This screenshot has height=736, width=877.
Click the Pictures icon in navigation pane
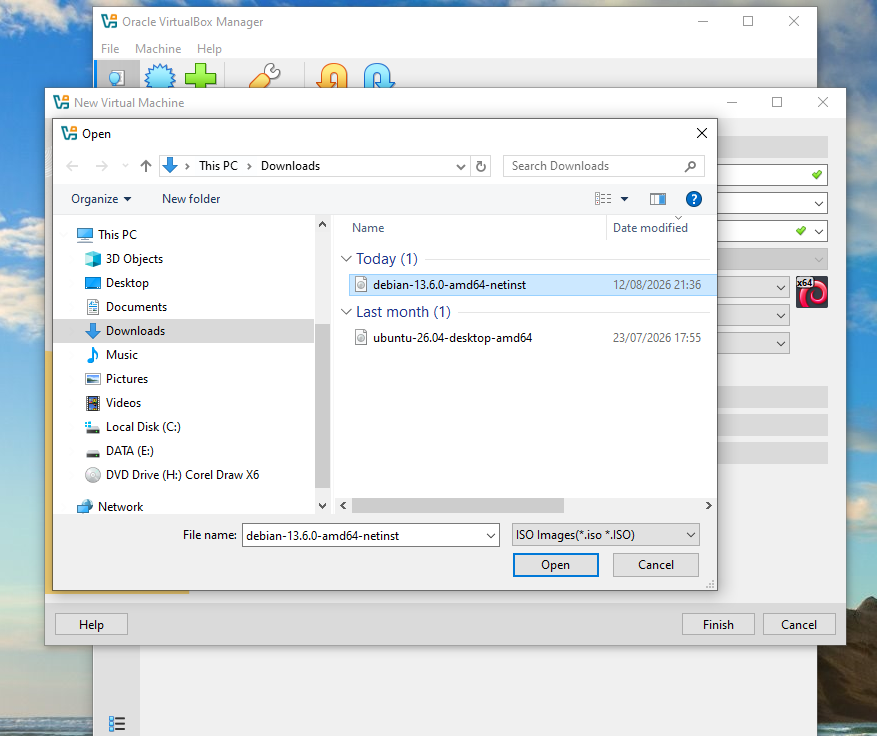pos(93,379)
